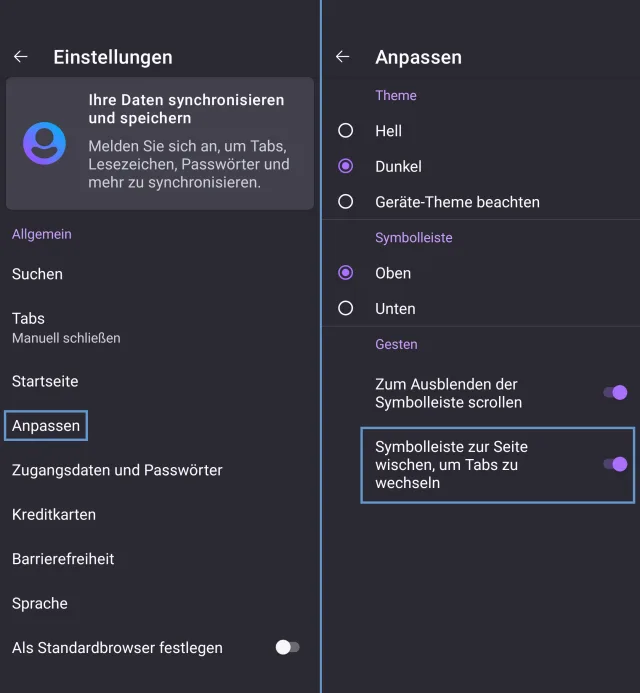This screenshot has height=693, width=640.
Task: Toggle swipe toolbar to switch tabs
Action: 615,464
